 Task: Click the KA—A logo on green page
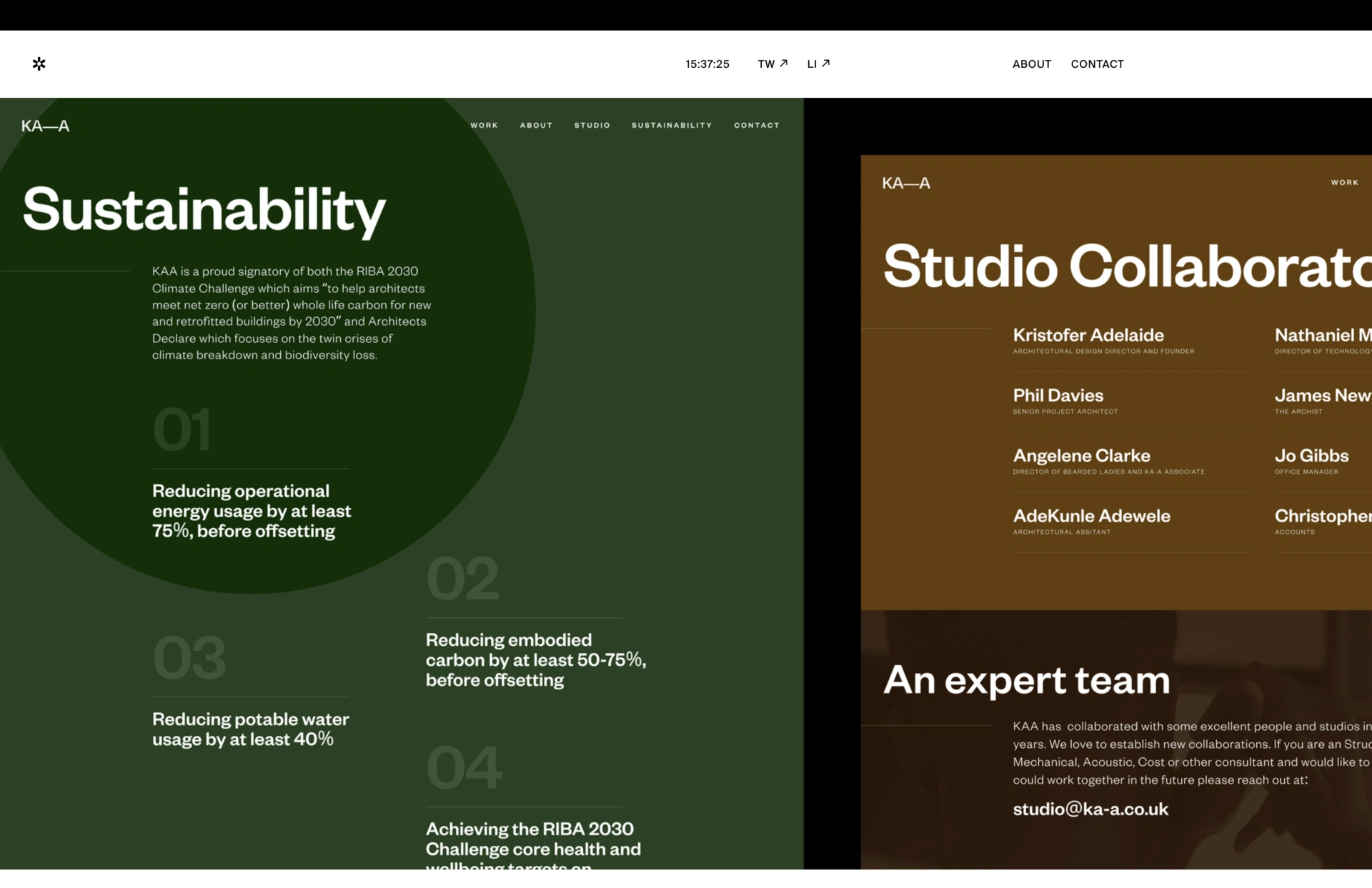point(45,126)
